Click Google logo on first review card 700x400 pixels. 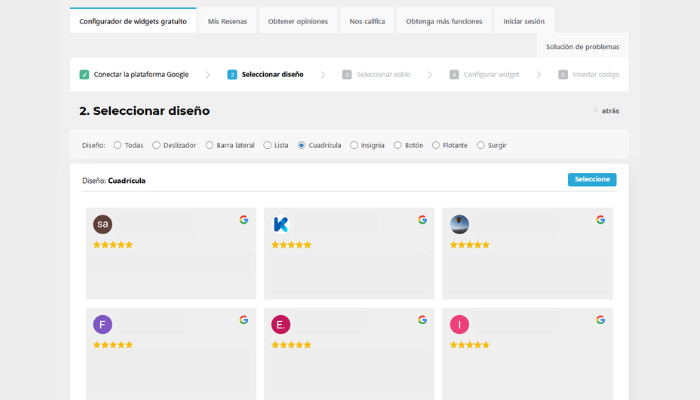244,220
